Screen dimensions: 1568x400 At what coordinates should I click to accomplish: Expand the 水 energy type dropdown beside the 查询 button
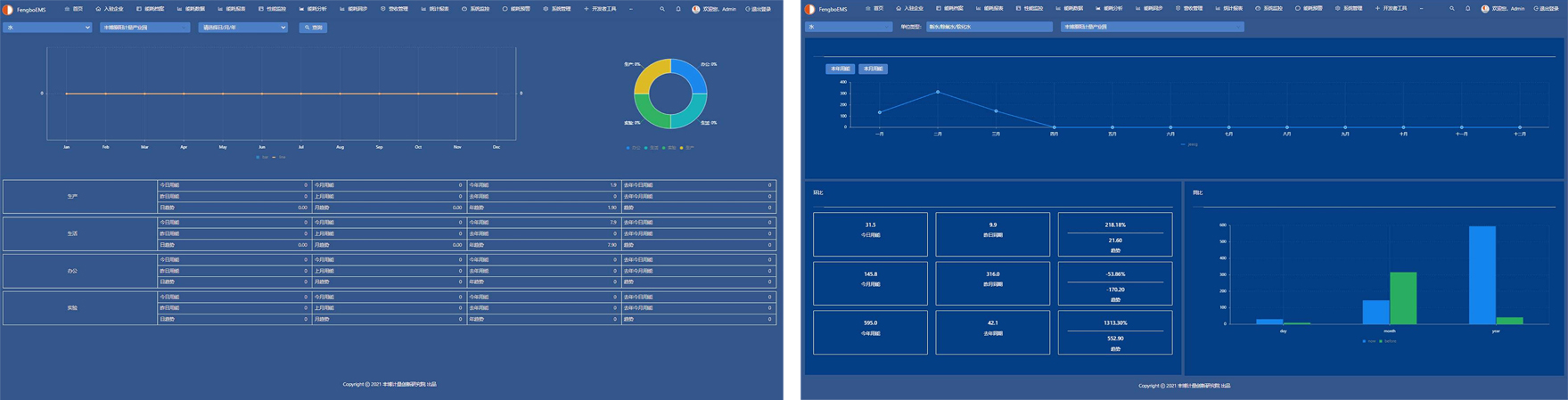click(48, 28)
